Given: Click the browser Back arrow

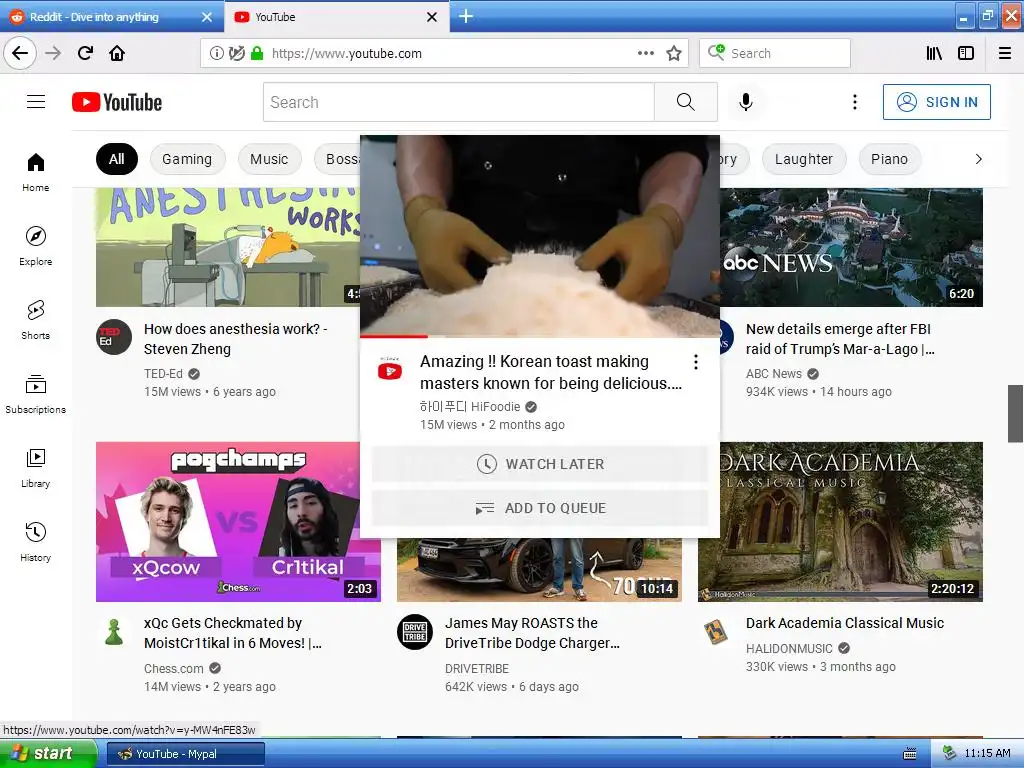Looking at the screenshot, I should [20, 53].
